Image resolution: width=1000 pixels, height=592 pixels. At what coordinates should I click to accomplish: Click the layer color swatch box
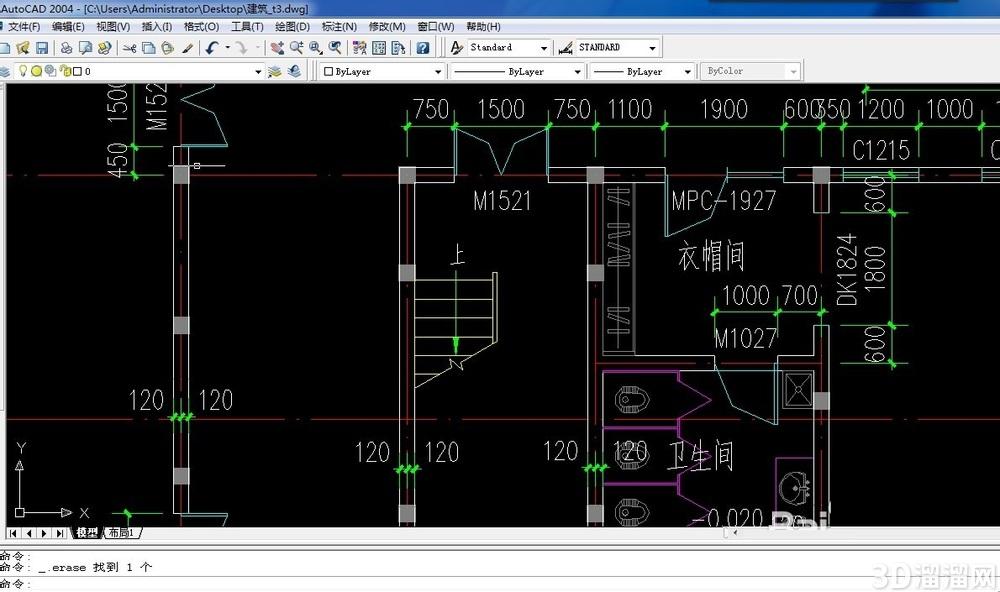pos(77,71)
